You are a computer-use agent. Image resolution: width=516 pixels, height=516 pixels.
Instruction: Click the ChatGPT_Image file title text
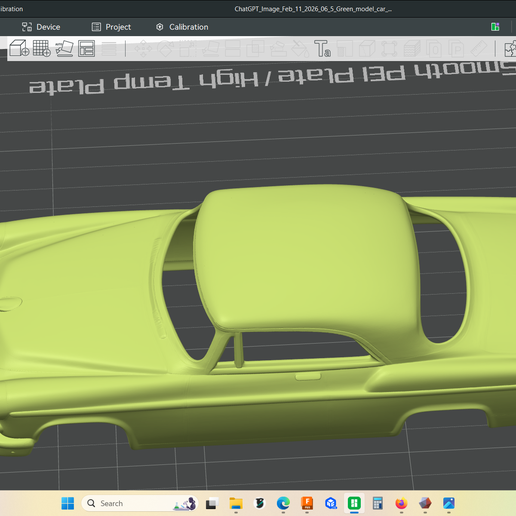coord(313,9)
